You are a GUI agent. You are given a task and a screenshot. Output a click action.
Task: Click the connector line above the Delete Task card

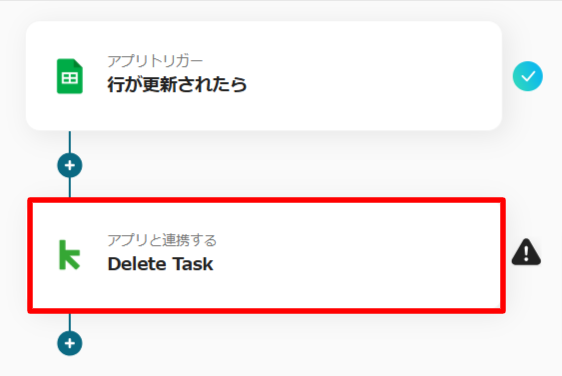(x=70, y=187)
